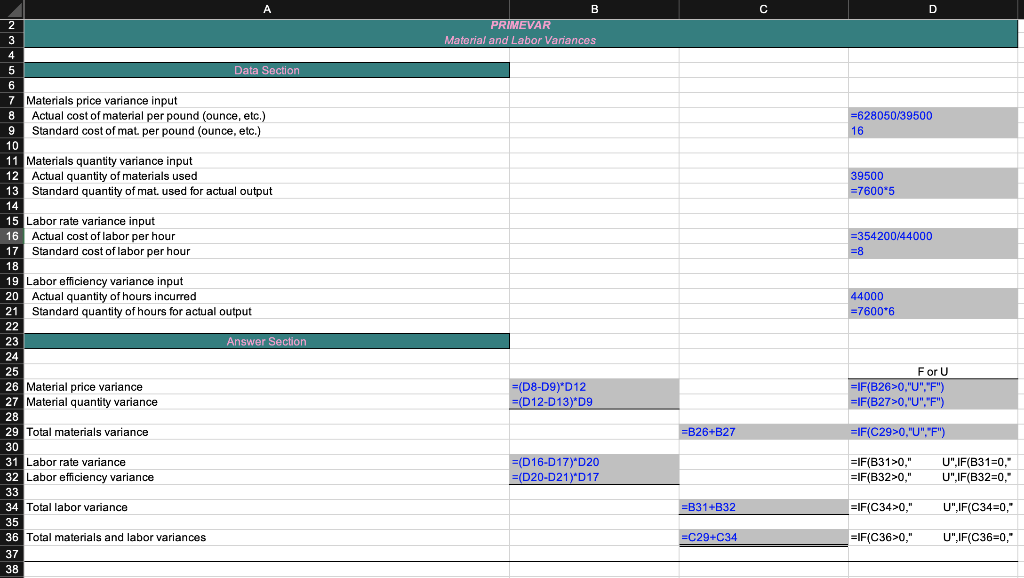
Task: Click the F or U column header cell
Action: coord(932,371)
